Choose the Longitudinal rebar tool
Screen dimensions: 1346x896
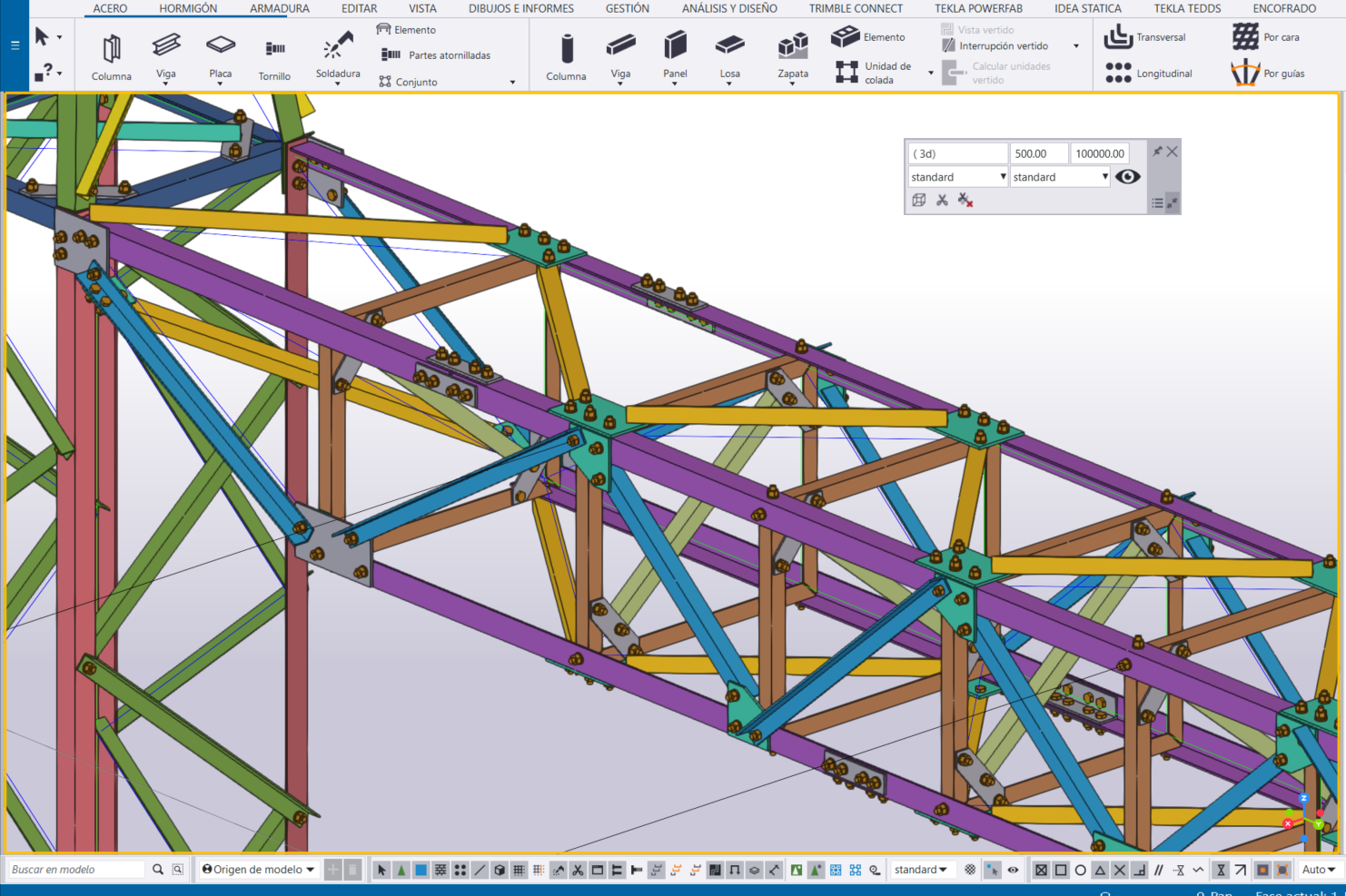coord(1148,74)
